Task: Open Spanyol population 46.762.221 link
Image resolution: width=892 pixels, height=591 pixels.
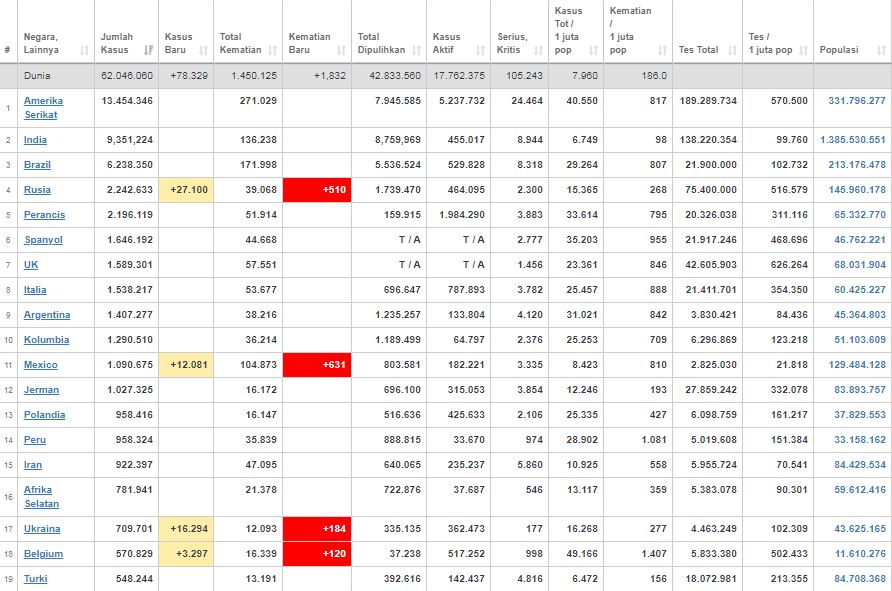Action: (860, 240)
